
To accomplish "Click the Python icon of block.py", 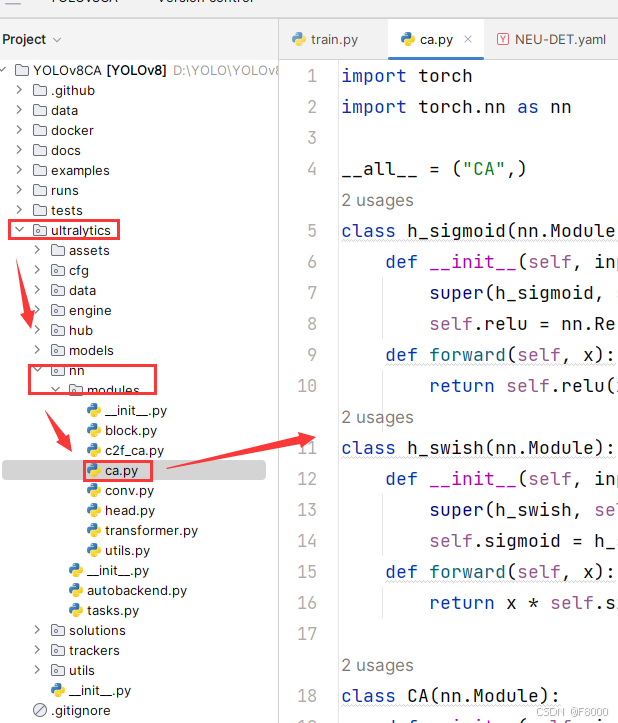I will [x=94, y=430].
